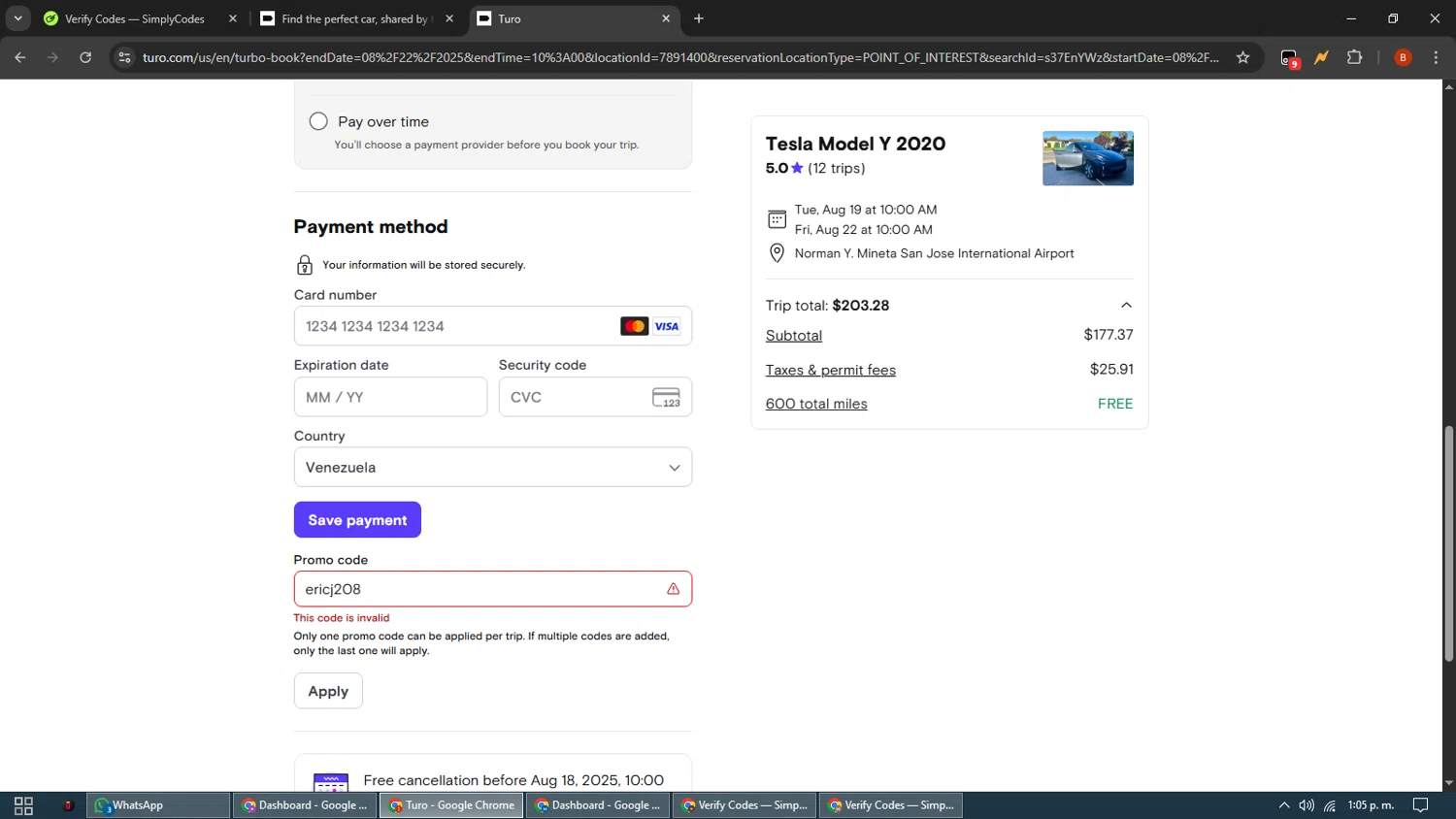Click the Promo code field with ericj208
The image size is (1456, 819).
[x=492, y=589]
